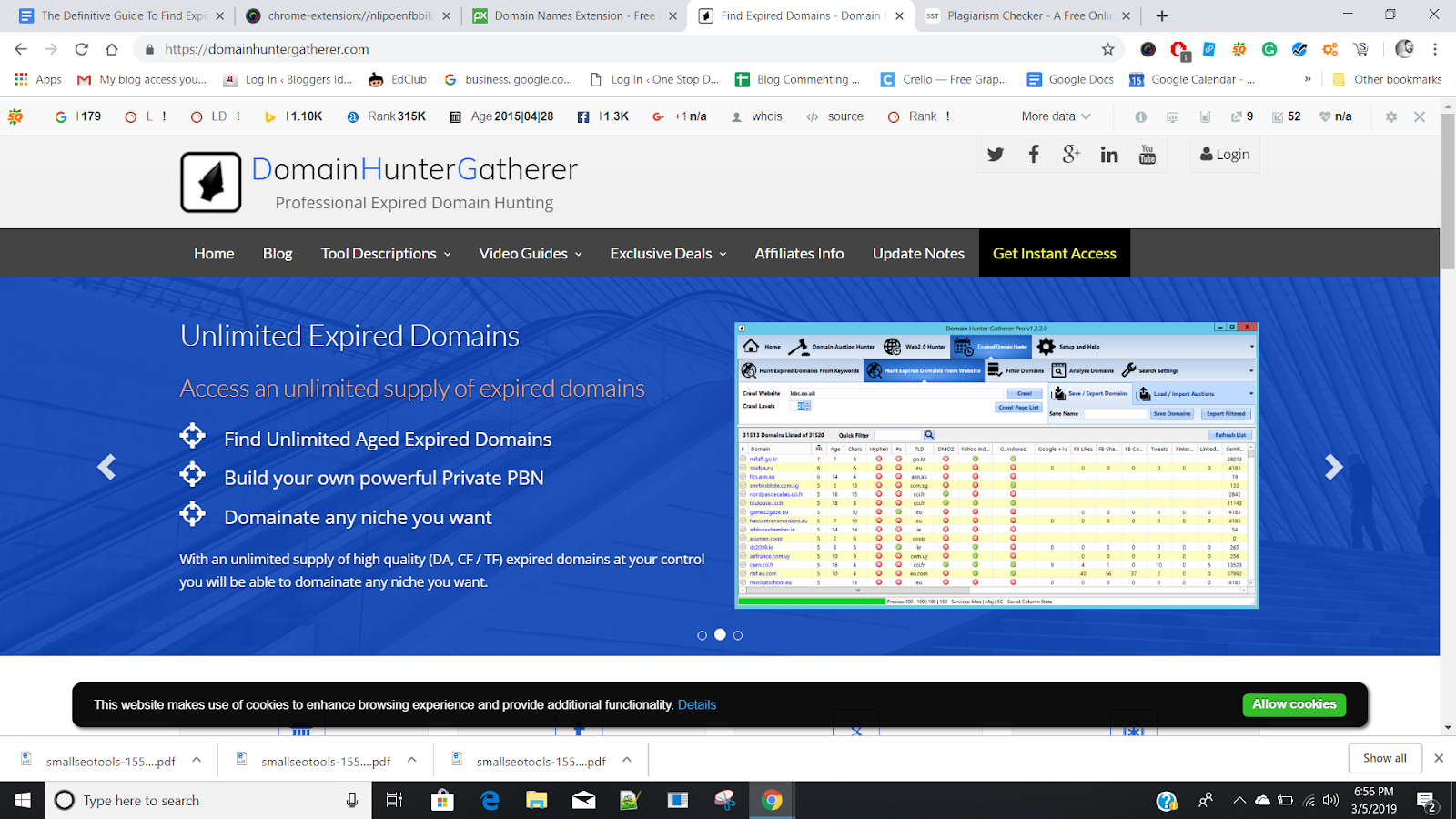Open the source link in SEOquake bar

coord(835,116)
